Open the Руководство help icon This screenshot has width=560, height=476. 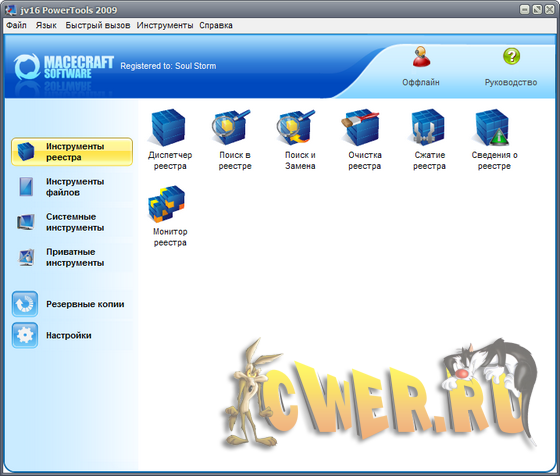(x=511, y=67)
